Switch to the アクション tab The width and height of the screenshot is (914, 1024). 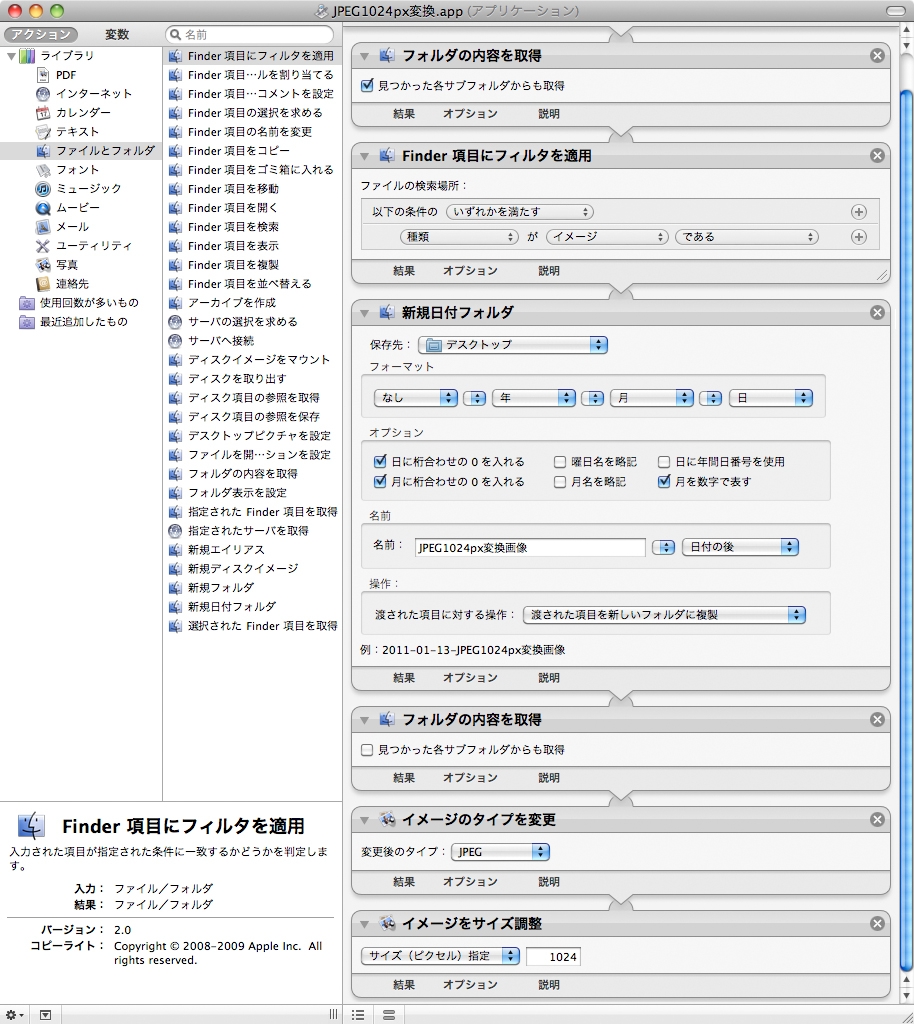point(41,35)
